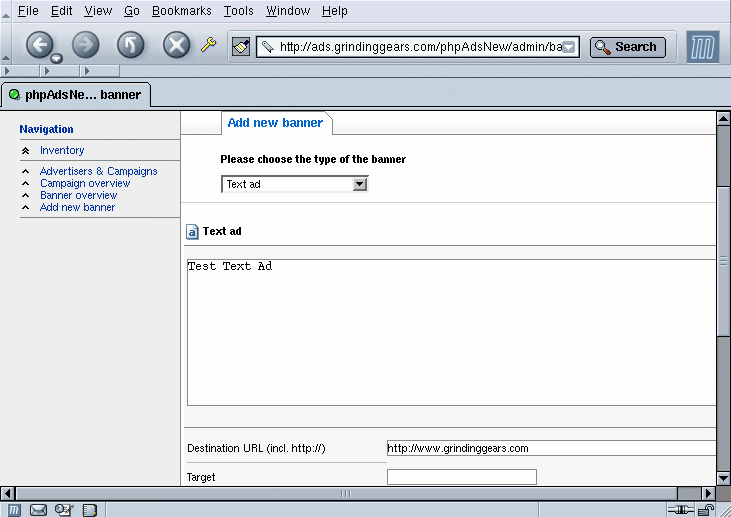
Task: Click the bookmark tag icon in the URL field
Action: click(267, 47)
